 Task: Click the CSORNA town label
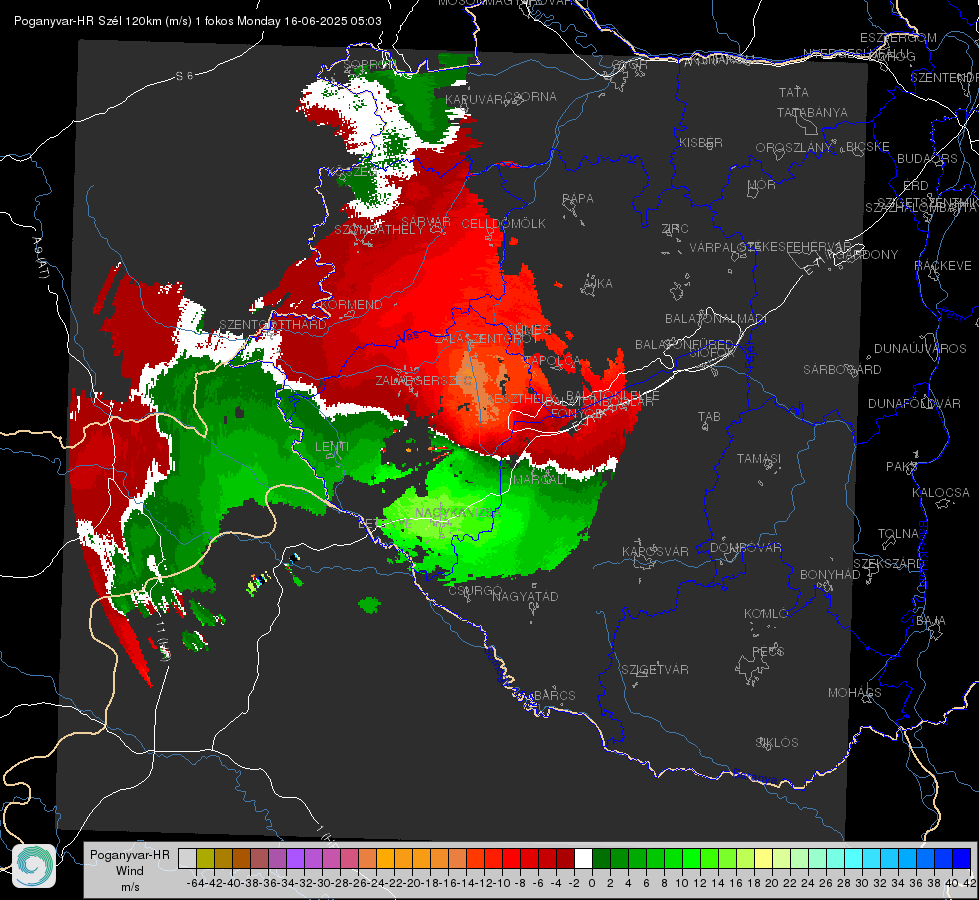(x=530, y=97)
